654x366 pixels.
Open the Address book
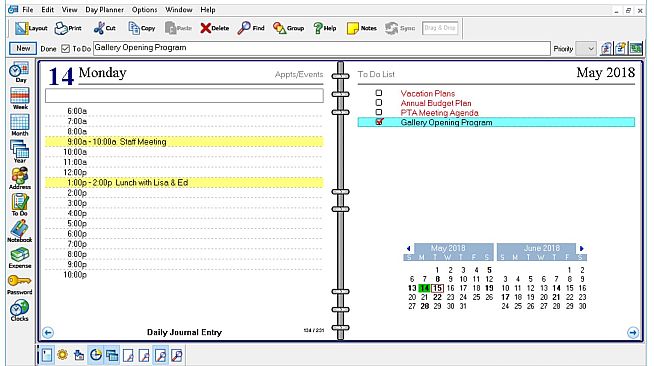[x=20, y=178]
